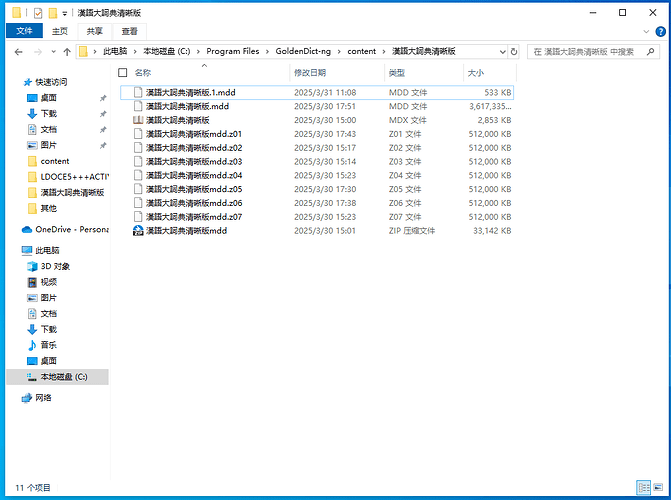This screenshot has height=500, width=671.
Task: Expand the address bar history dropdown
Action: coord(502,52)
